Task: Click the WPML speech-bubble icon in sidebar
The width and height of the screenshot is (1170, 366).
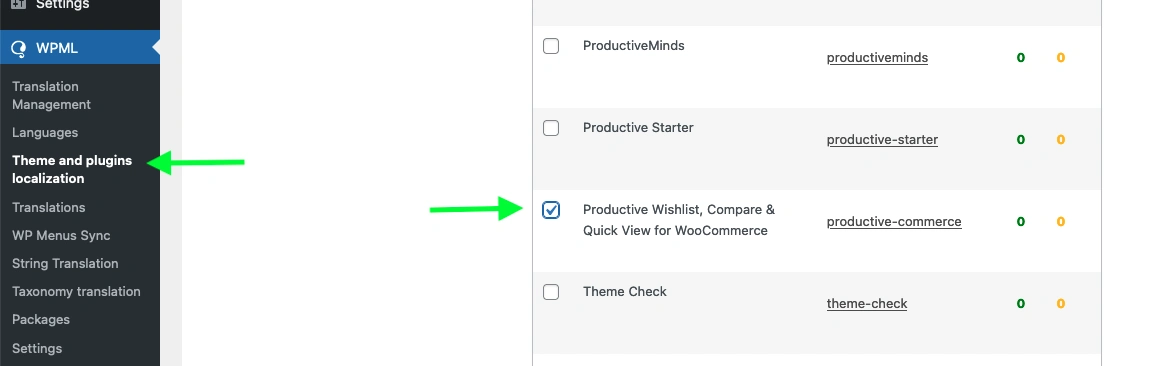Action: 19,49
